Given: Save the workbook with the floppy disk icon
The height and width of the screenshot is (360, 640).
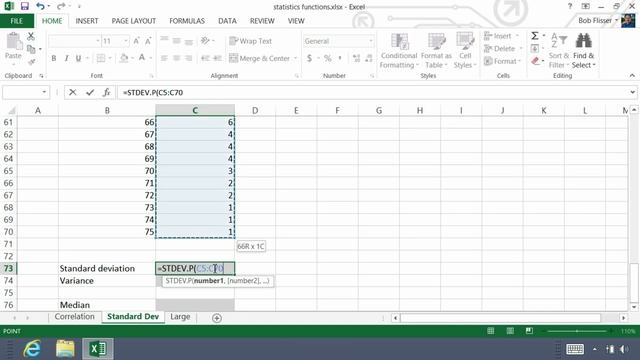Looking at the screenshot, I should click(x=24, y=6).
